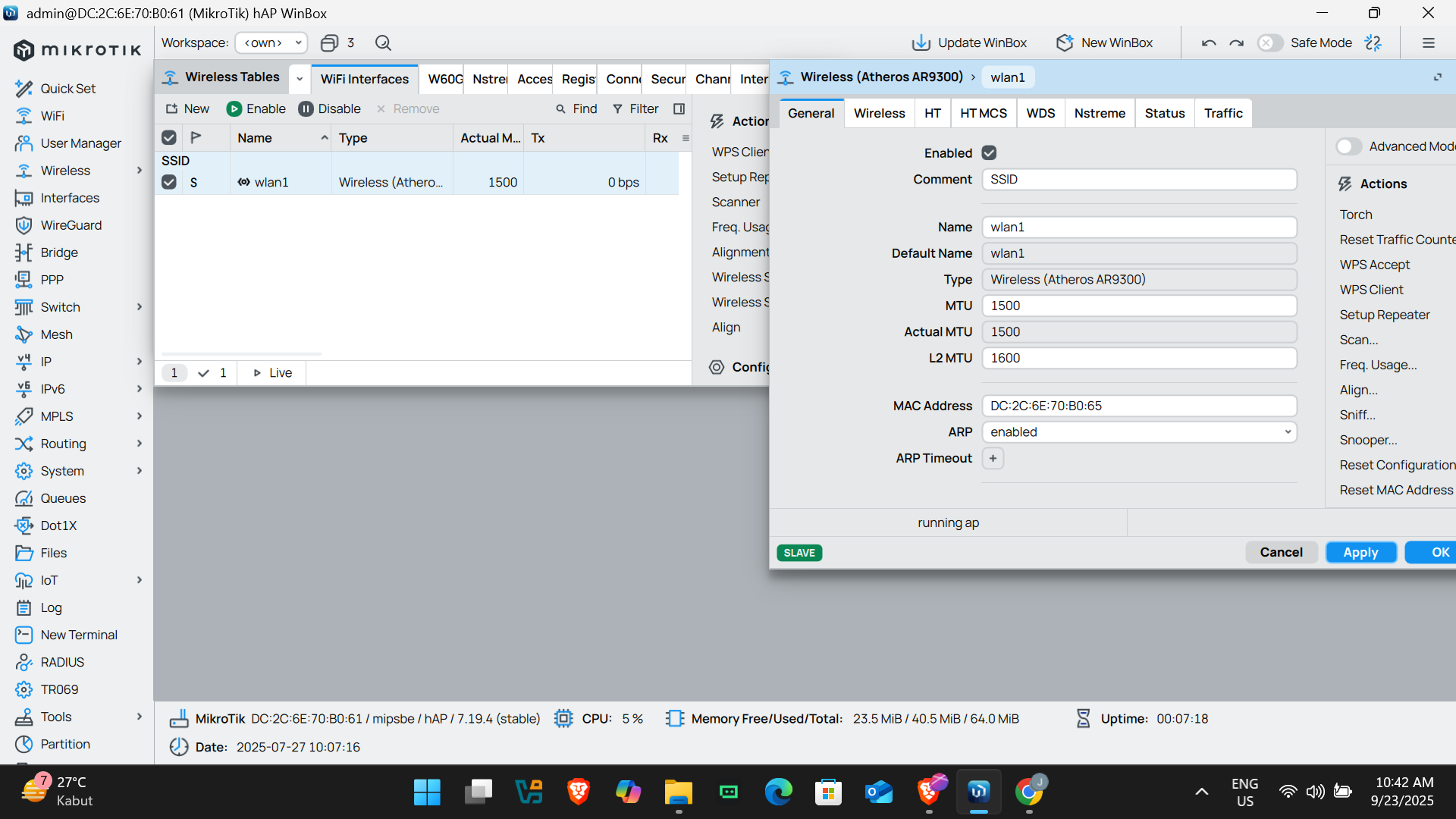The width and height of the screenshot is (1456, 819).
Task: Expand the System sidebar submenu
Action: [x=140, y=470]
